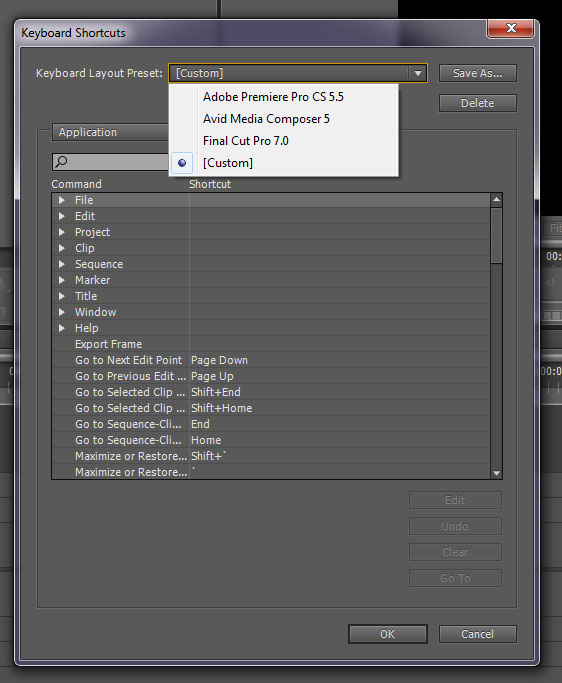This screenshot has width=562, height=683.
Task: Click the Home shortcut cell
Action: click(x=206, y=440)
